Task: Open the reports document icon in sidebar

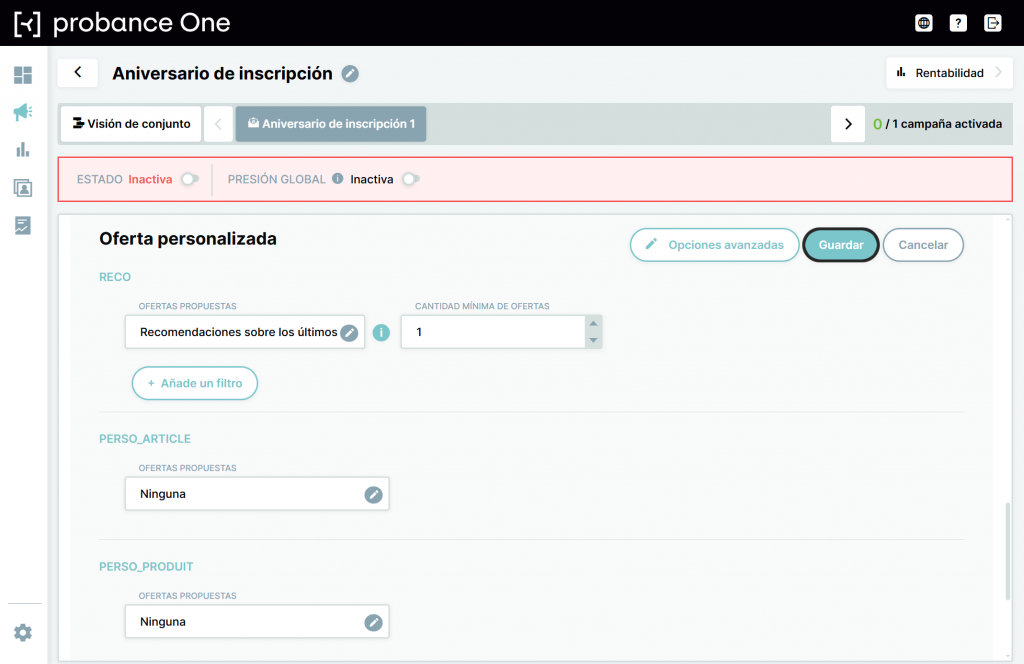Action: [x=23, y=226]
